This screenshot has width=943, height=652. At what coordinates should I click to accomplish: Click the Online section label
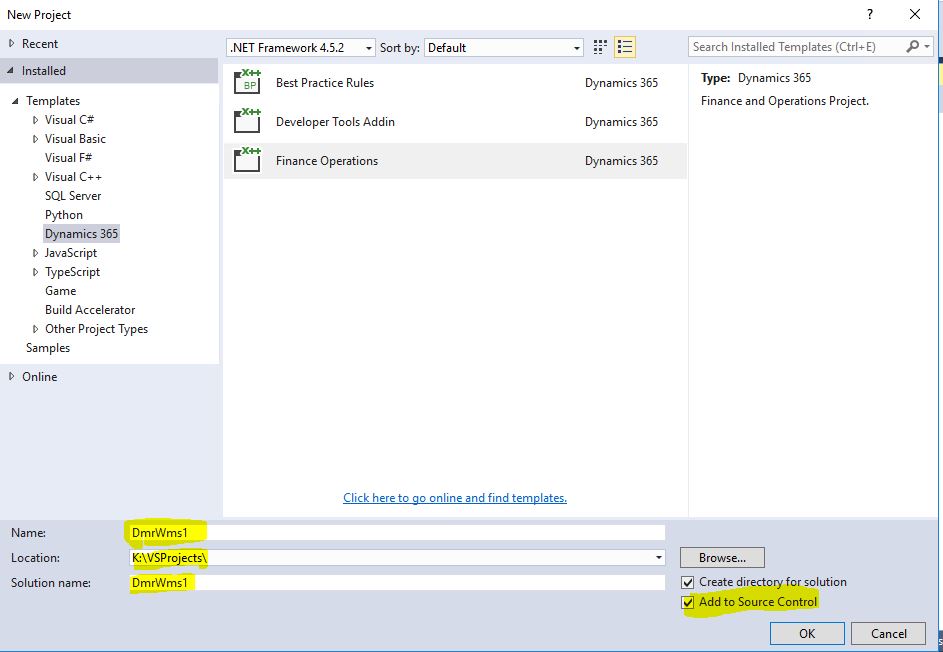(x=40, y=377)
